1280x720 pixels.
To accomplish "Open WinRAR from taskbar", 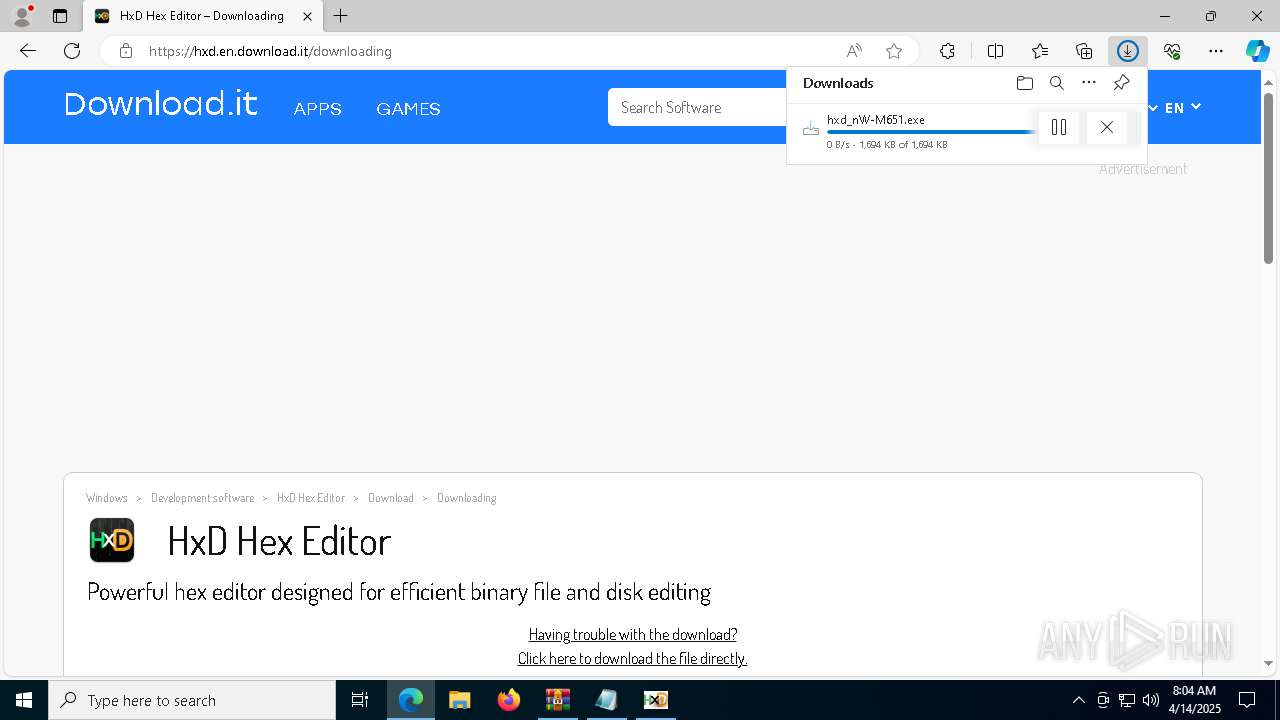I will point(558,700).
